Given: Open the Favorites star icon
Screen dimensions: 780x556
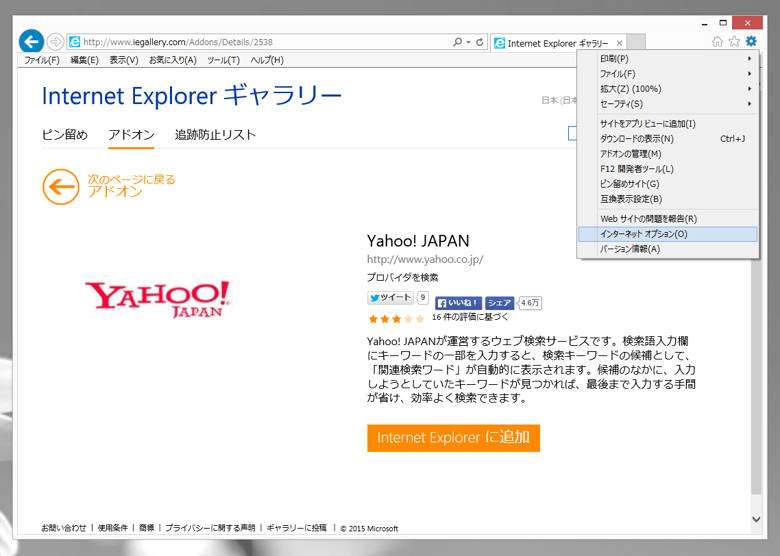Looking at the screenshot, I should (734, 42).
